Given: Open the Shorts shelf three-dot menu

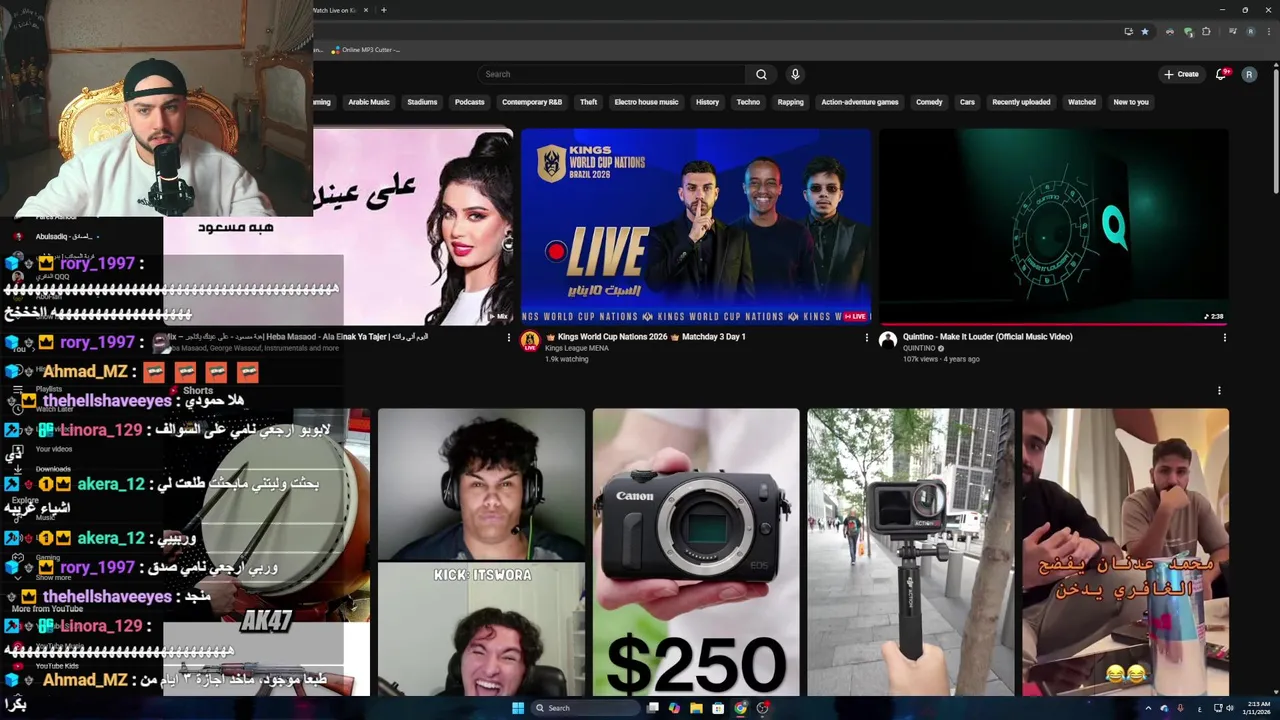Looking at the screenshot, I should pyautogui.click(x=1219, y=391).
